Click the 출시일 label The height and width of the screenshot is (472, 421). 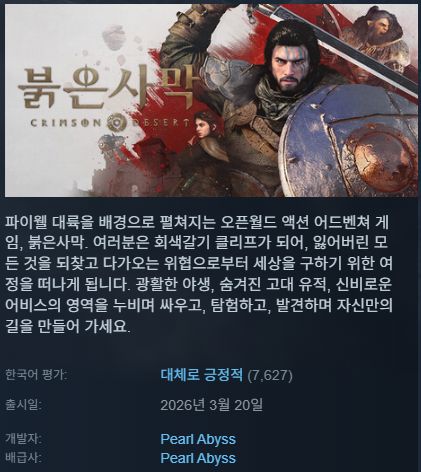[x=23, y=405]
